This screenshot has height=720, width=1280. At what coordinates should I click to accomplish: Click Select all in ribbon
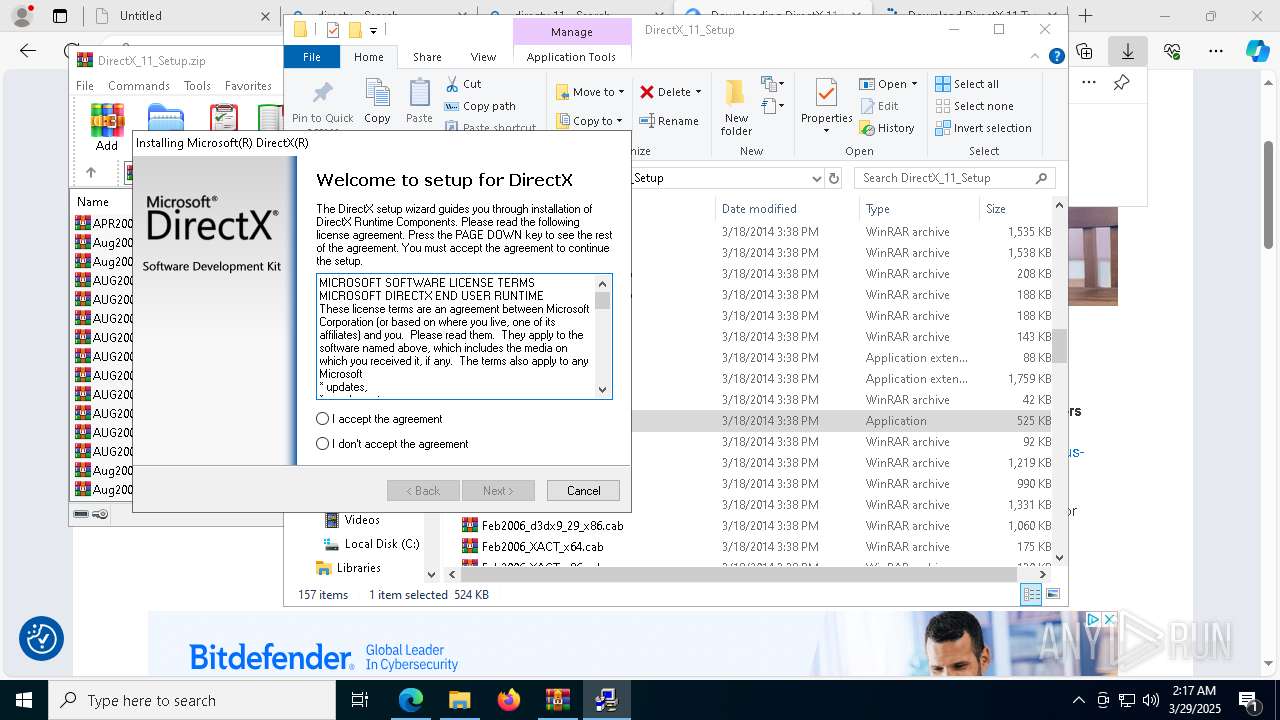tap(967, 84)
